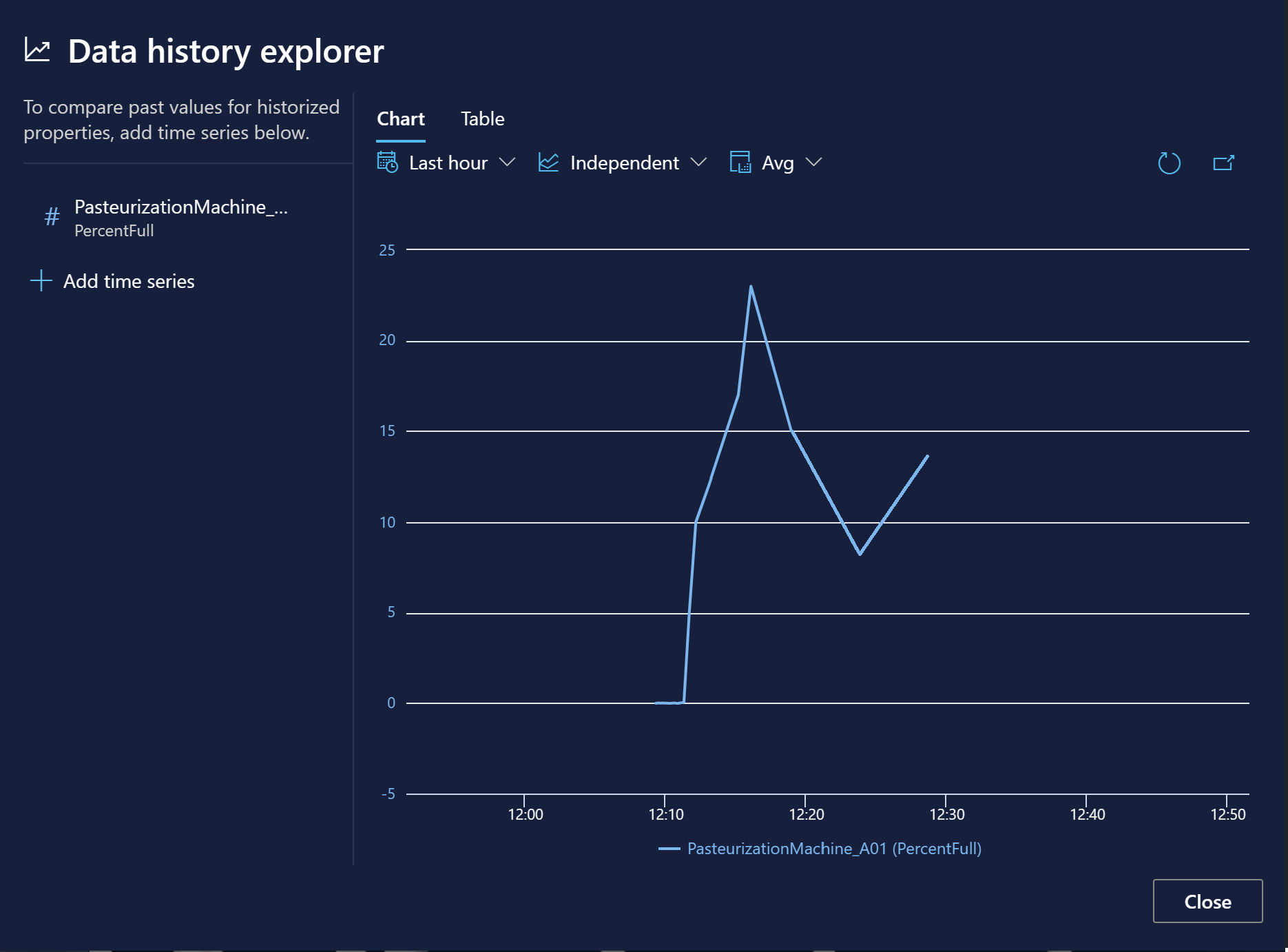Screen dimensions: 1288x952
Task: Click the PasteurizationMachine_A01 (PercentFull) legend label
Action: pos(834,849)
